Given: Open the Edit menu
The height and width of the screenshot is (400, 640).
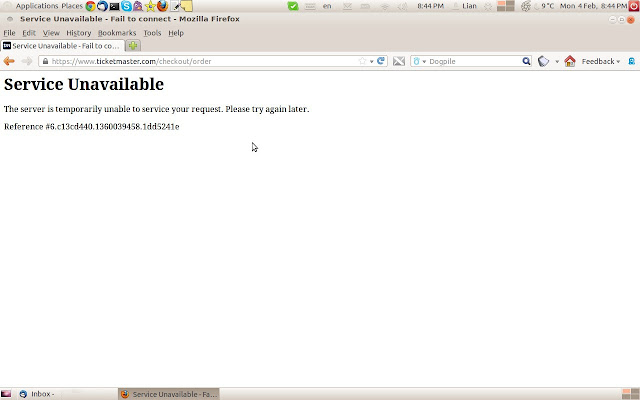Looking at the screenshot, I should click(x=29, y=33).
